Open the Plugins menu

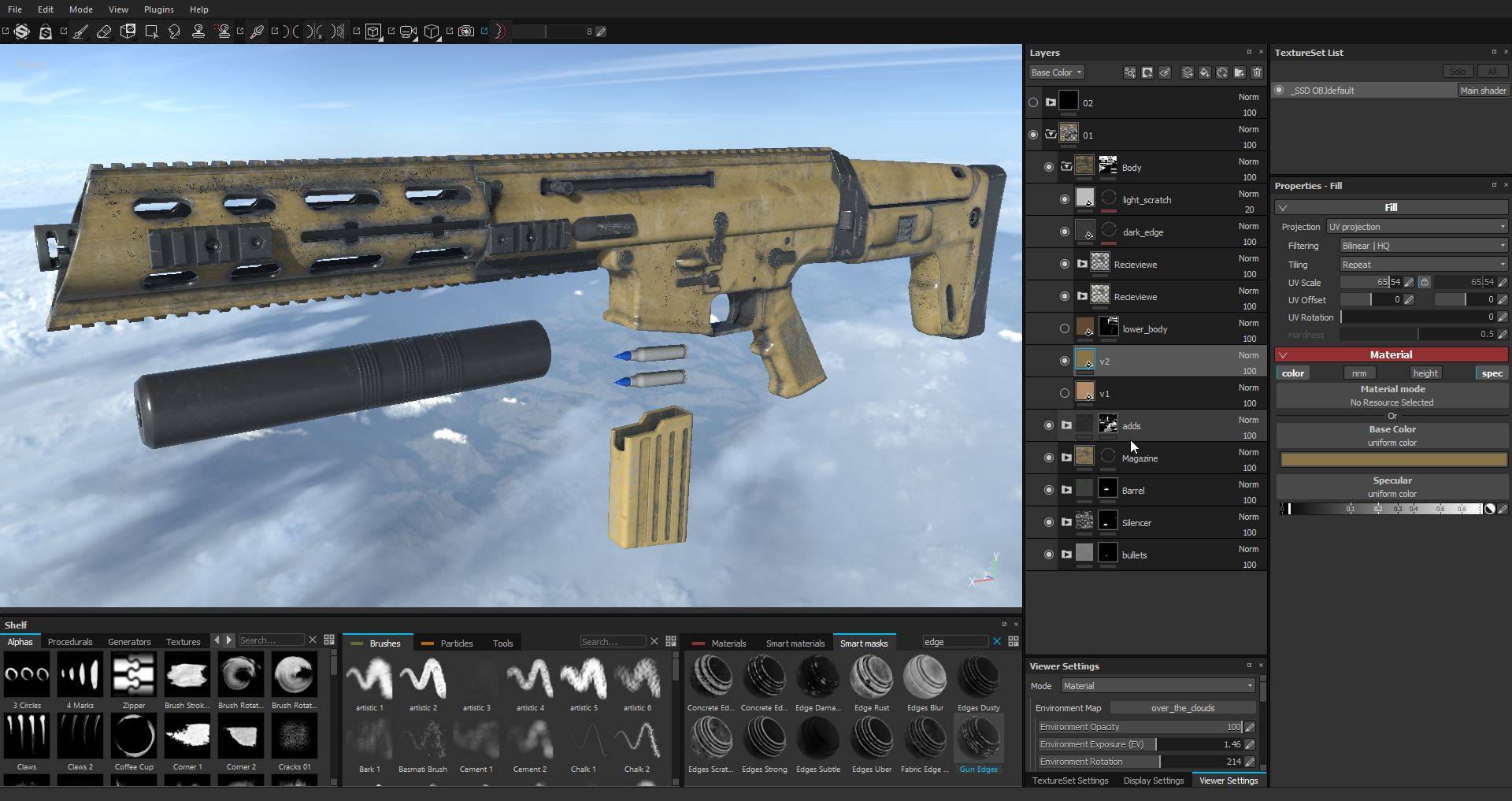coord(159,9)
